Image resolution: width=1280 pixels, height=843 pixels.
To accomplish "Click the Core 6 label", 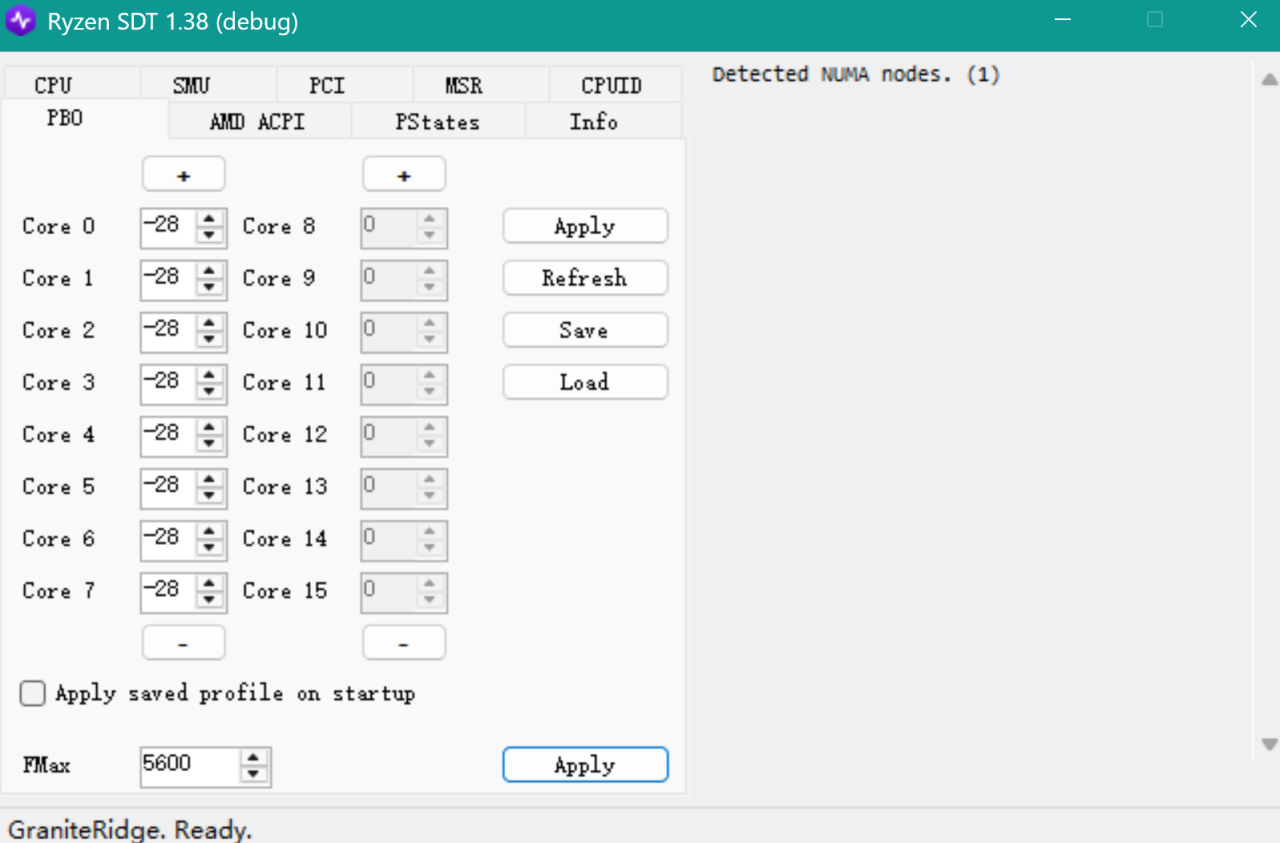I will tap(59, 538).
